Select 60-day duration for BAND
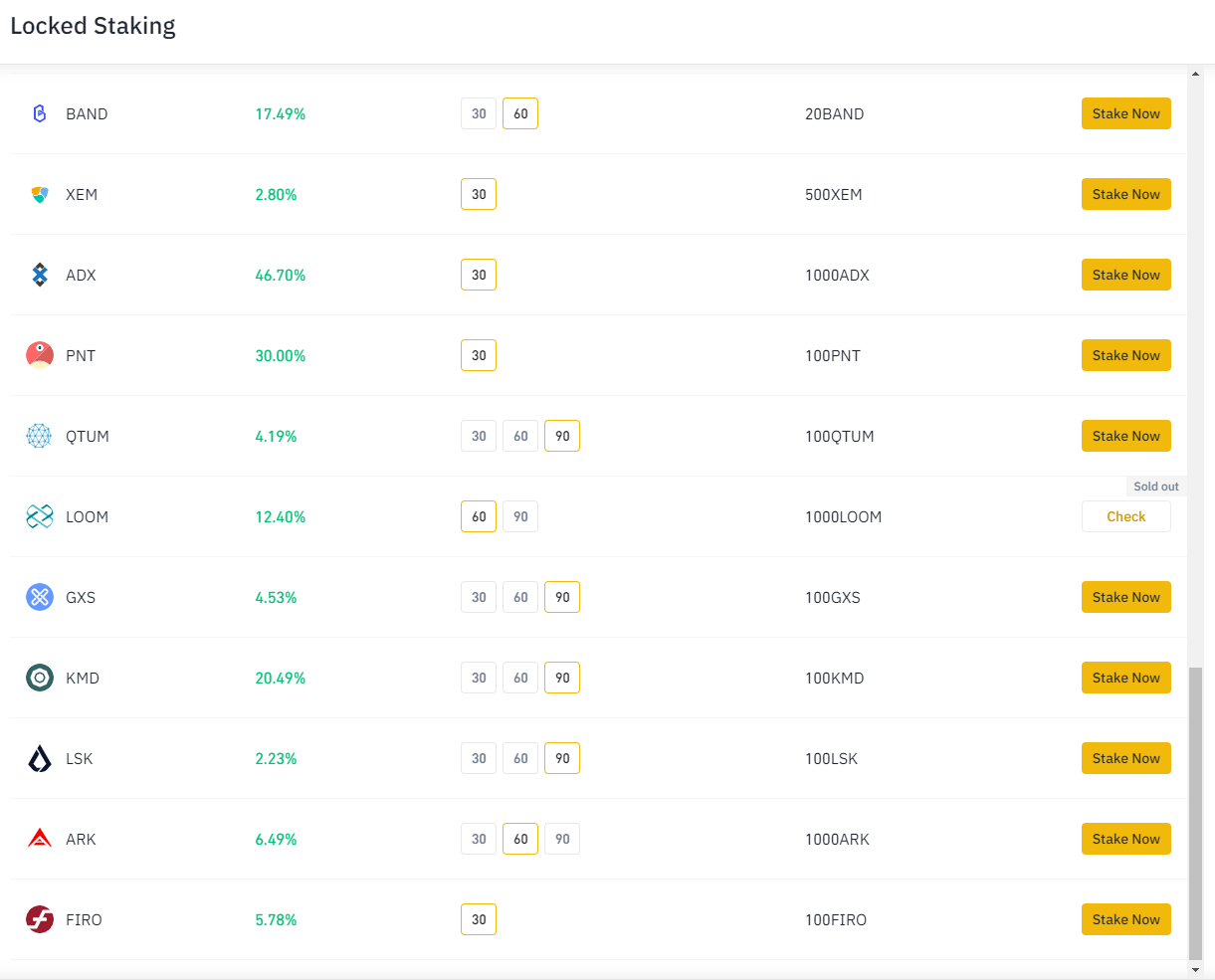This screenshot has width=1215, height=980. tap(520, 113)
